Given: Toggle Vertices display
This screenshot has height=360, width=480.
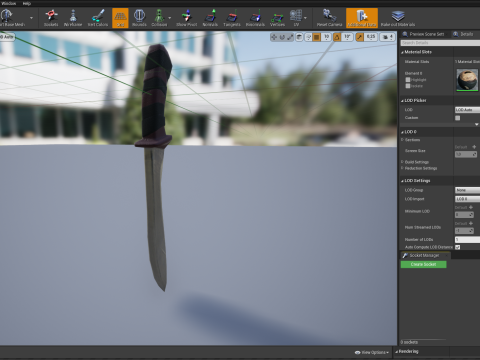Looking at the screenshot, I should [x=277, y=18].
